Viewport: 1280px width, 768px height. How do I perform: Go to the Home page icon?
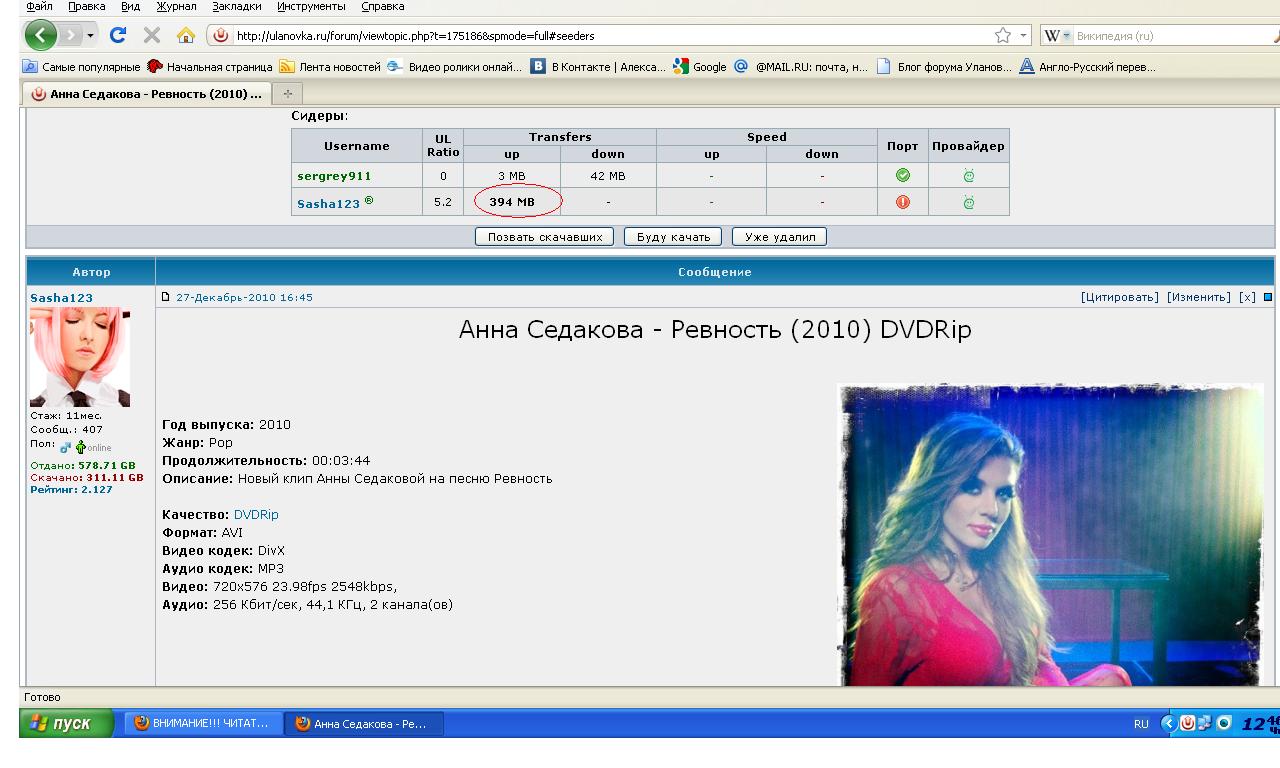click(185, 36)
